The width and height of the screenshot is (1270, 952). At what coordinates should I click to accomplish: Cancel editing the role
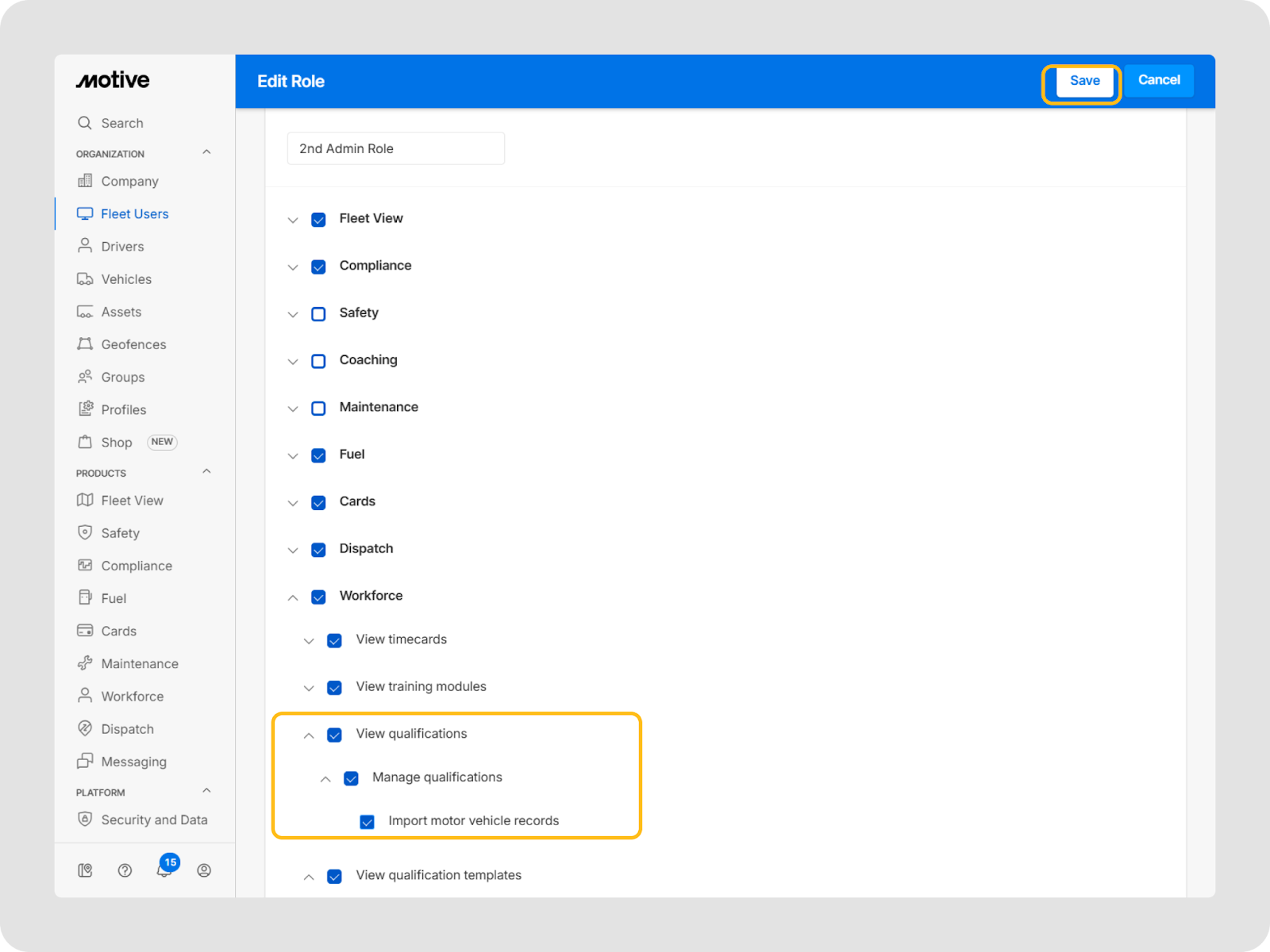pos(1159,80)
